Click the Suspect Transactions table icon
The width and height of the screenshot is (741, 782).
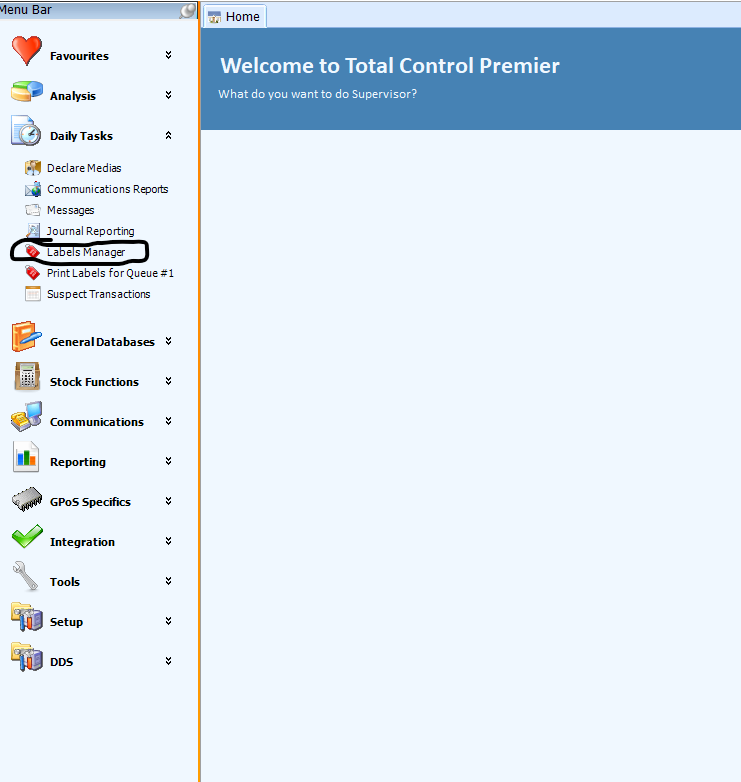pos(33,294)
